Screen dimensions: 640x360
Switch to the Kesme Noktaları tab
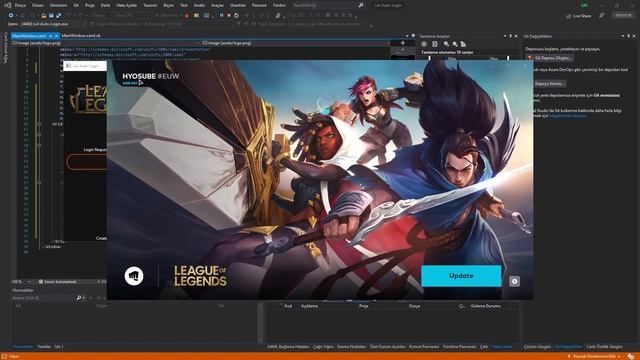[x=352, y=347]
